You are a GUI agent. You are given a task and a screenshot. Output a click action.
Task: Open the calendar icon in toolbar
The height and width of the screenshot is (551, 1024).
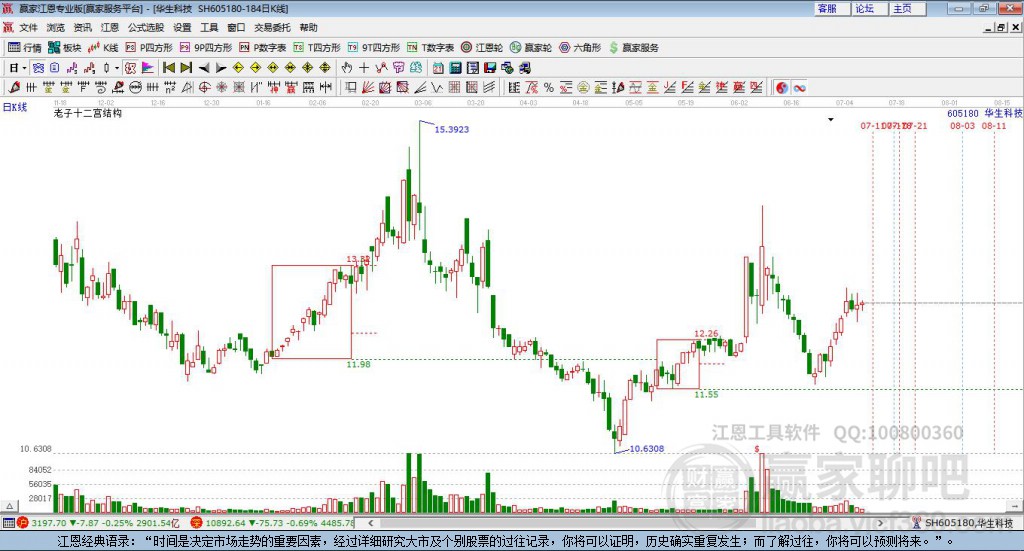pos(438,68)
